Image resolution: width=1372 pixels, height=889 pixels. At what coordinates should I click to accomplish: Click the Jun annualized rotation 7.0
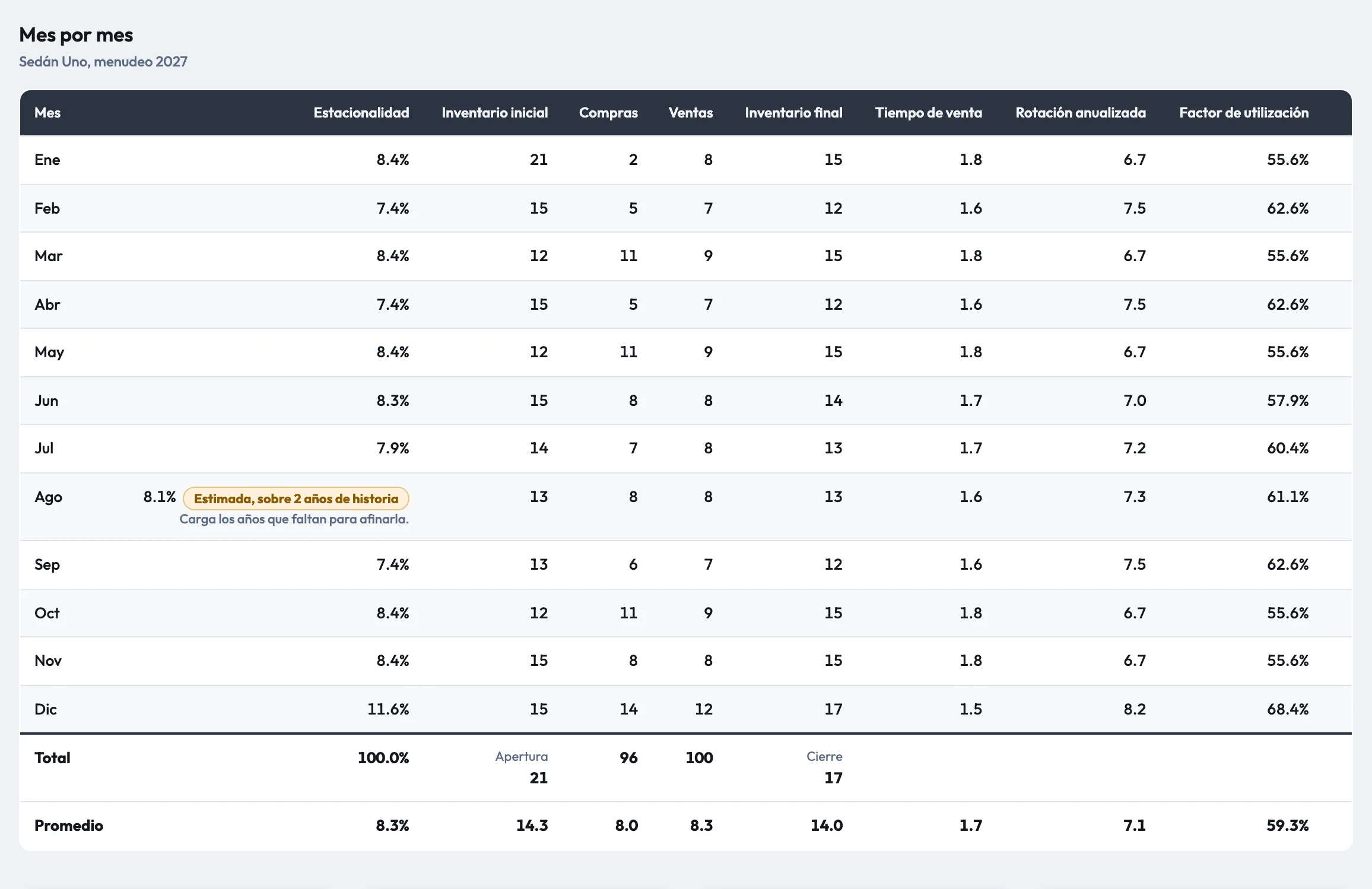(x=1135, y=401)
